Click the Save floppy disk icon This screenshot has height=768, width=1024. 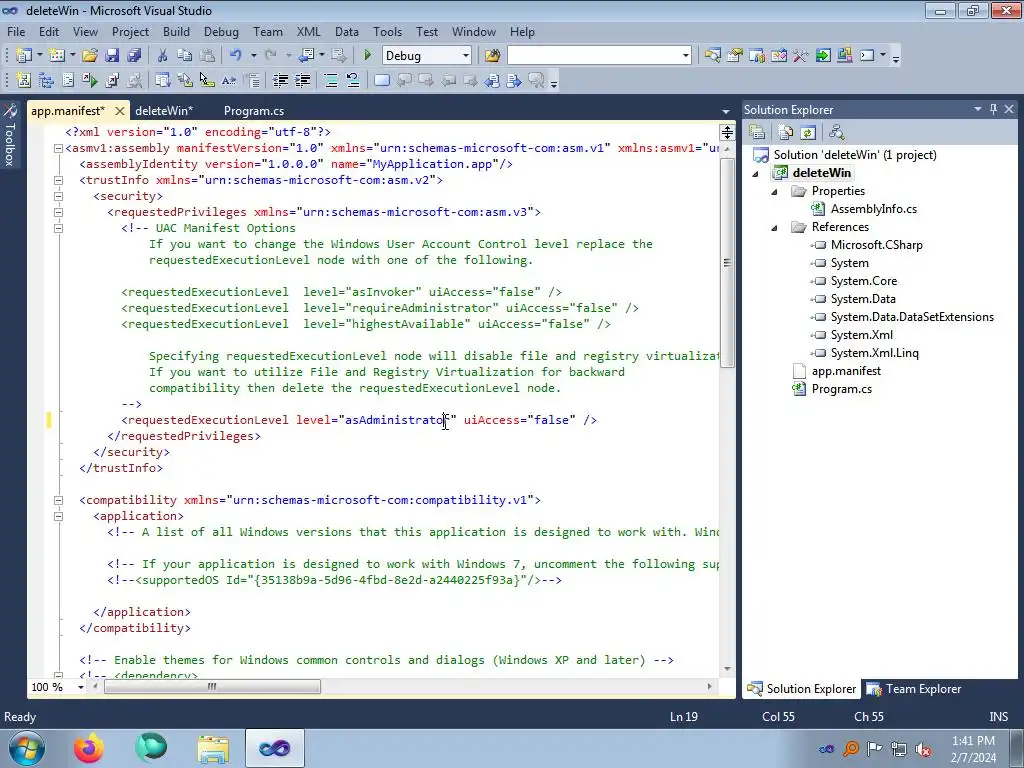coord(112,56)
